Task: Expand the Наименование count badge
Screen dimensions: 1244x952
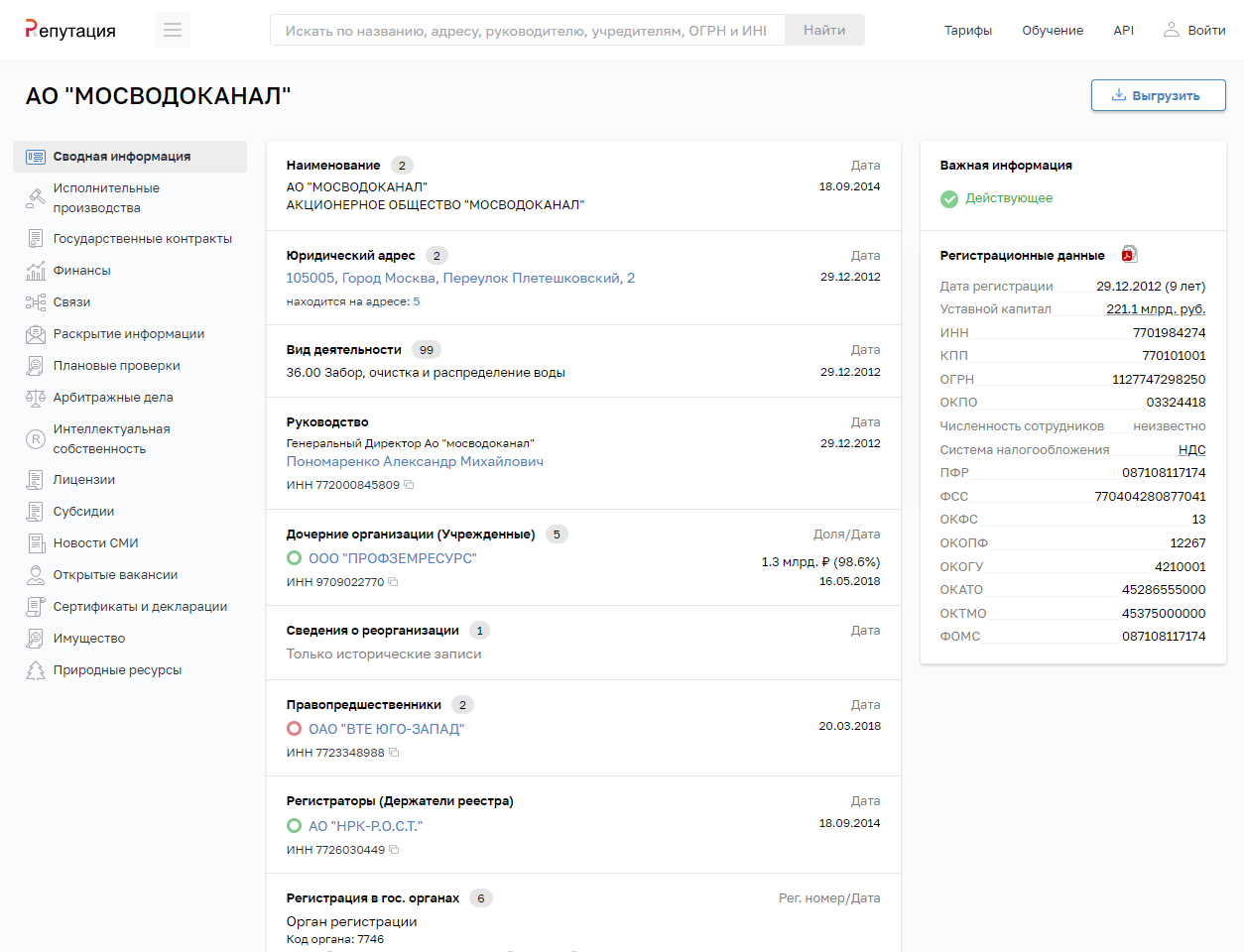Action: coord(402,166)
